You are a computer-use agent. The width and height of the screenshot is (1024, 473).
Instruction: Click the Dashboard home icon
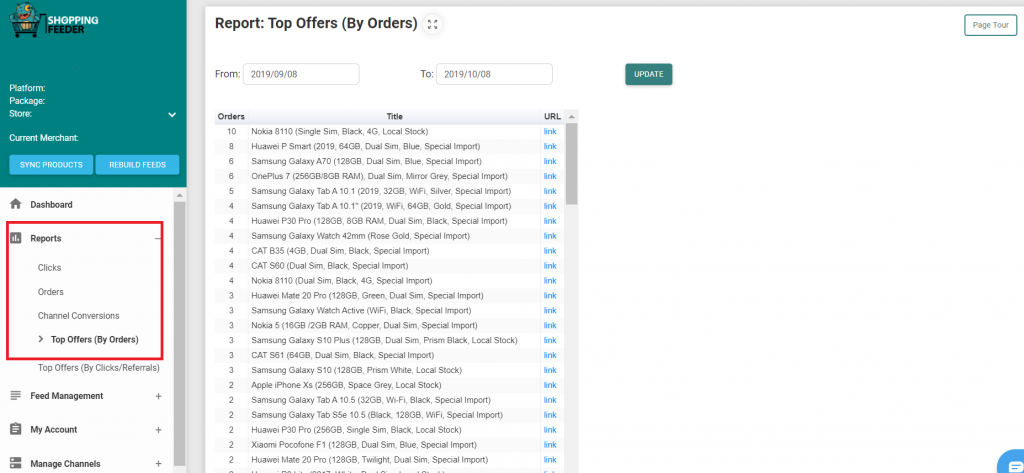(x=16, y=204)
